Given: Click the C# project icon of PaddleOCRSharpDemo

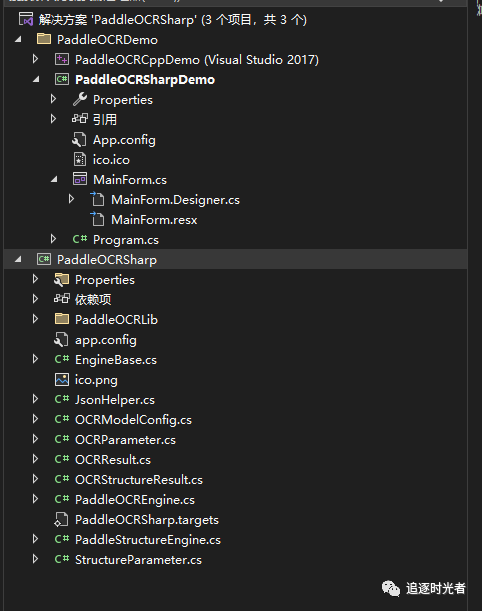Looking at the screenshot, I should [x=62, y=79].
